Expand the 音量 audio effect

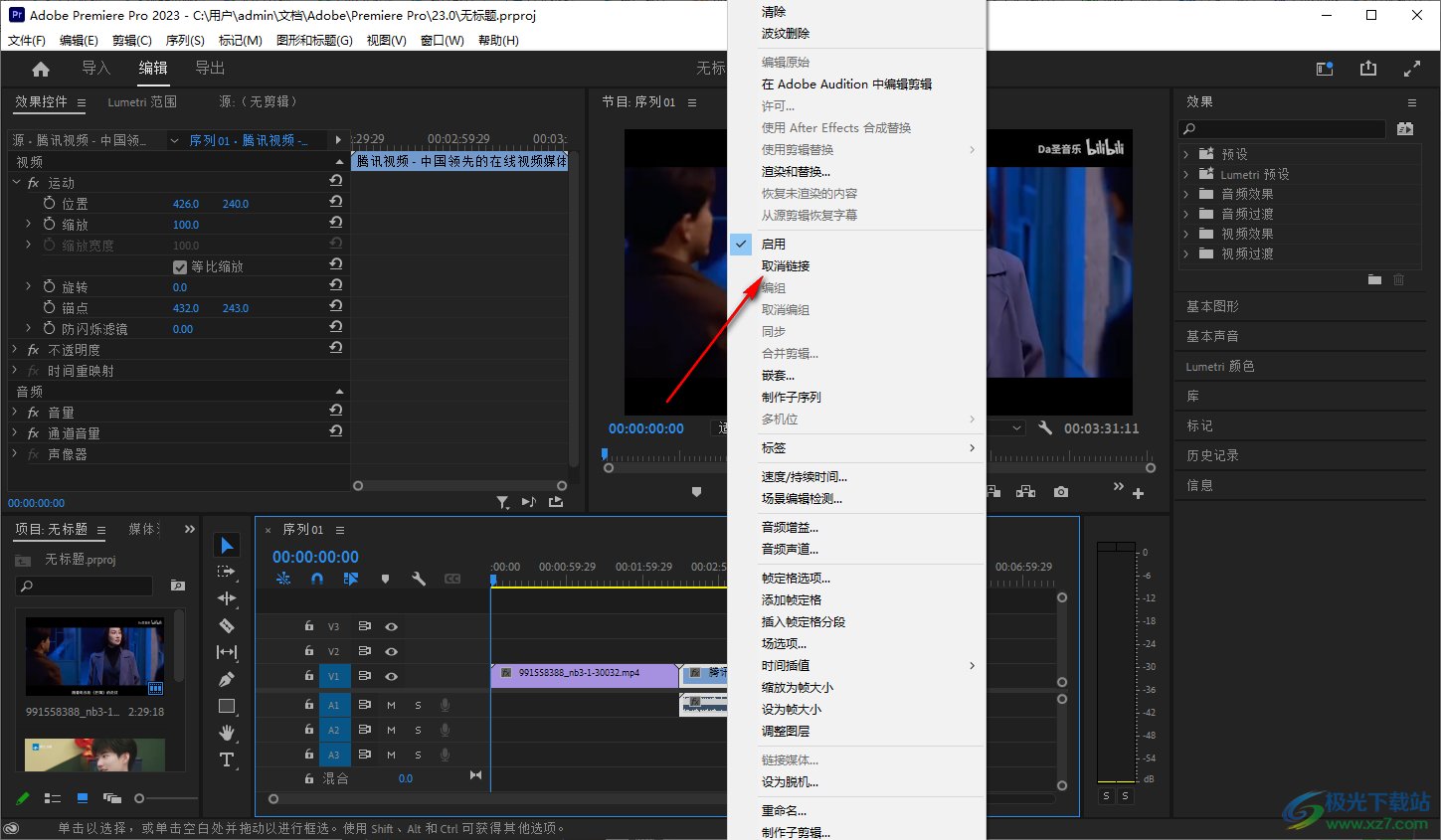(16, 413)
